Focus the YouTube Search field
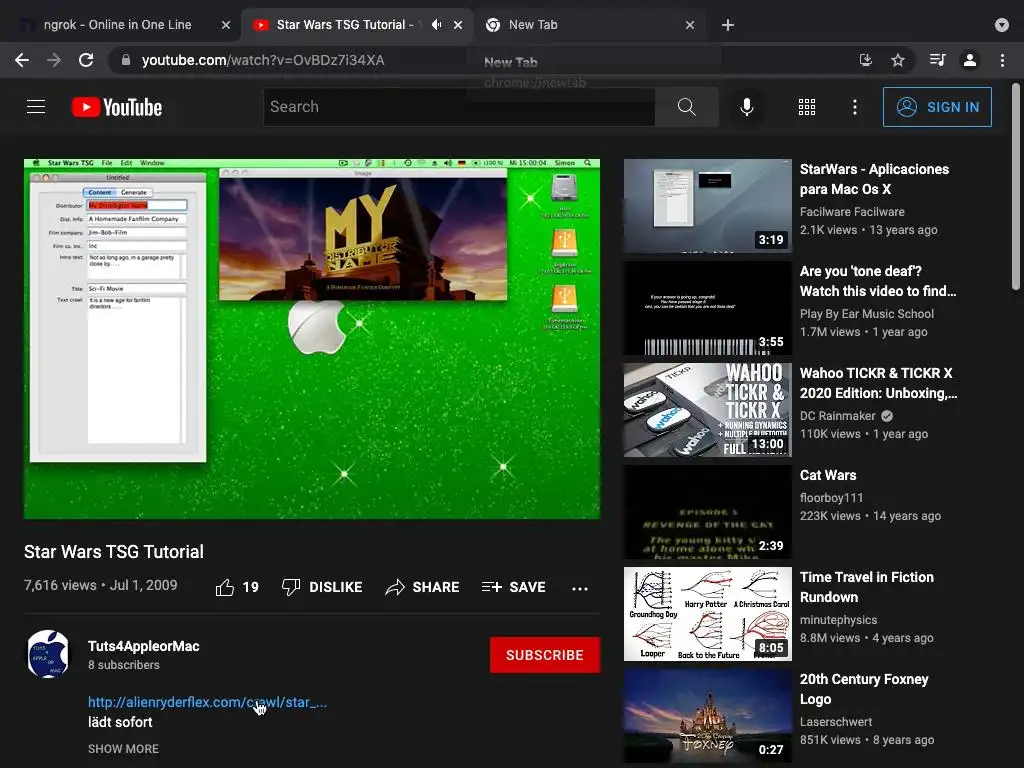 click(x=458, y=106)
